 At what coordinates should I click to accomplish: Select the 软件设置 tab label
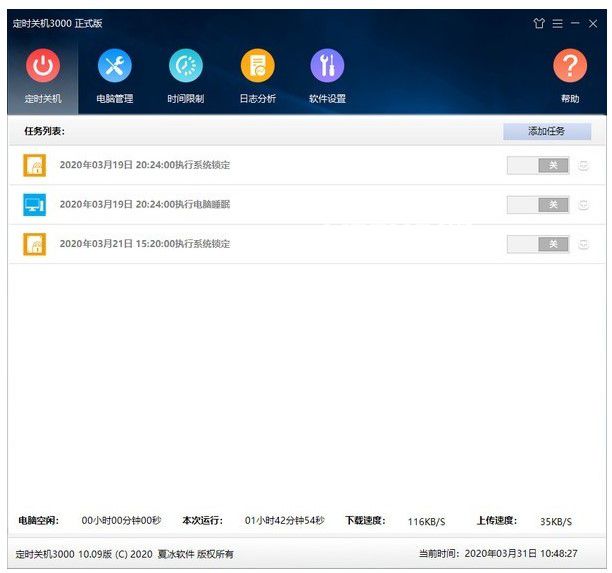coord(327,98)
